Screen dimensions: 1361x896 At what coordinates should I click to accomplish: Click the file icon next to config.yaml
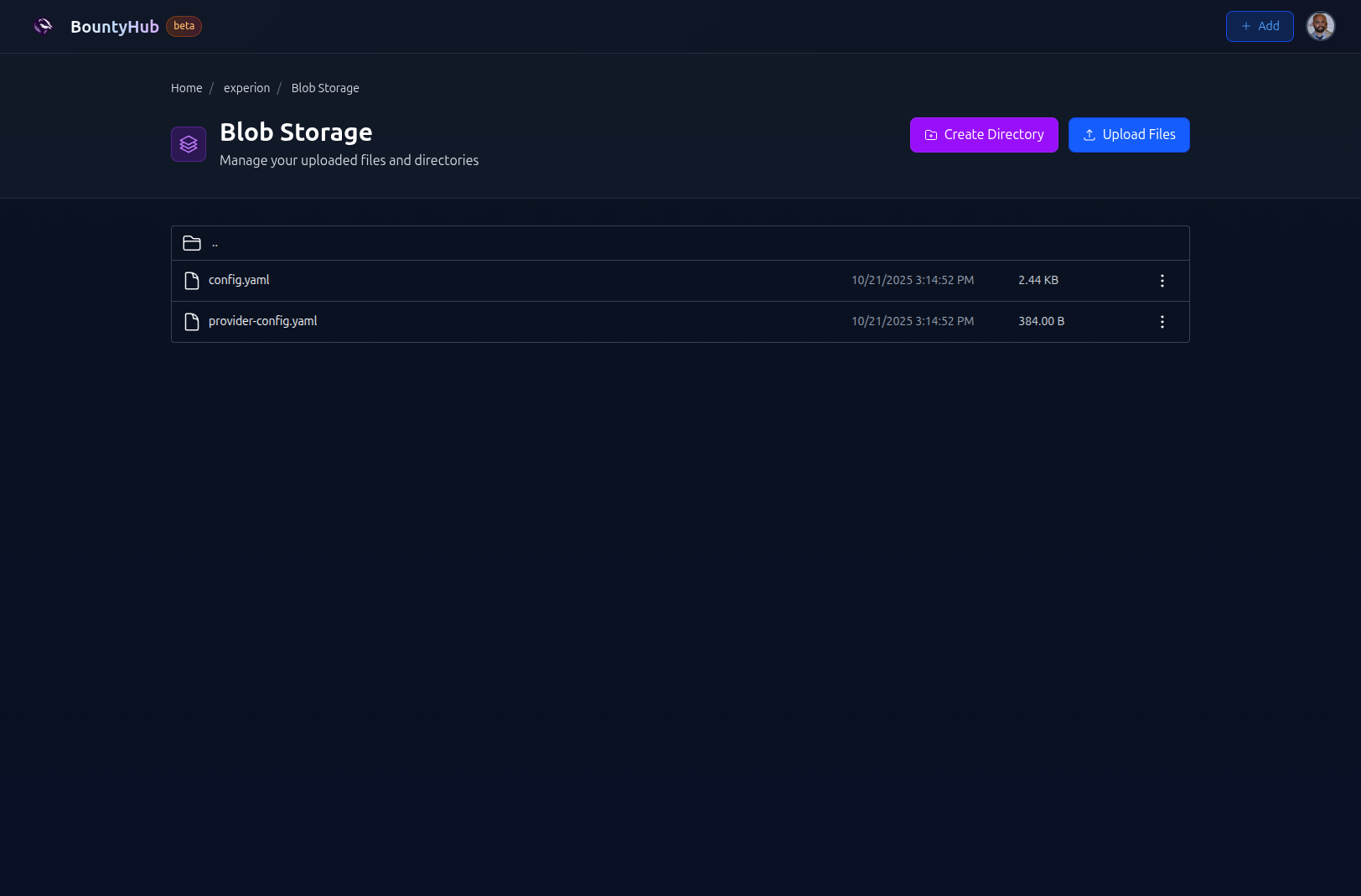[x=191, y=280]
